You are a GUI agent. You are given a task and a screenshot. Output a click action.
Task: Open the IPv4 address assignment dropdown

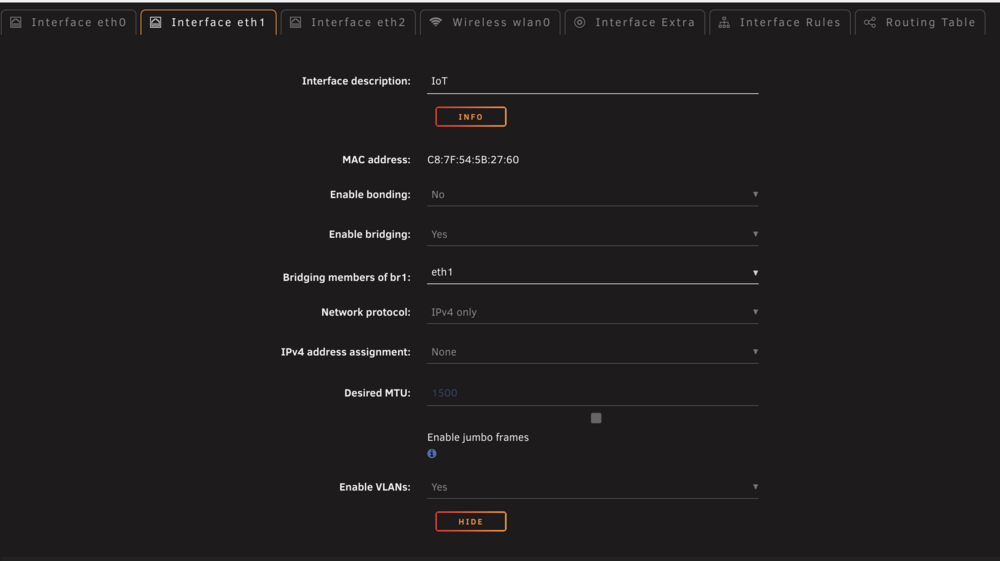point(592,352)
